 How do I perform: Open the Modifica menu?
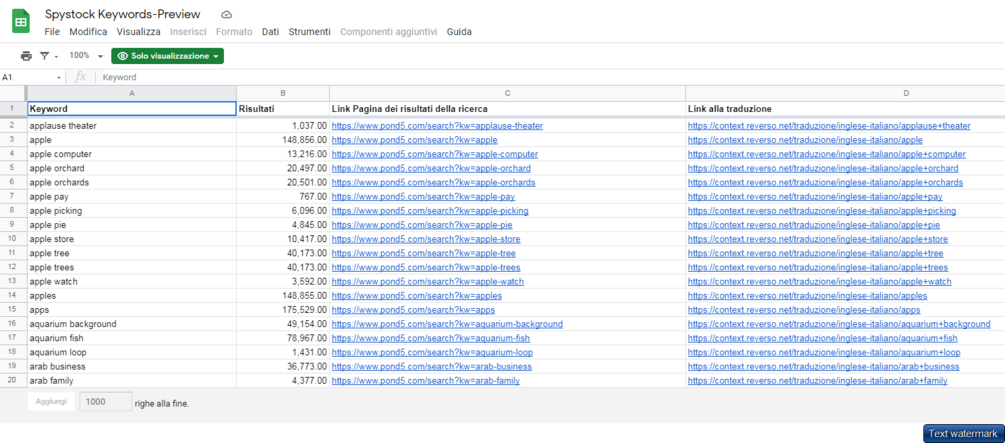[x=88, y=31]
